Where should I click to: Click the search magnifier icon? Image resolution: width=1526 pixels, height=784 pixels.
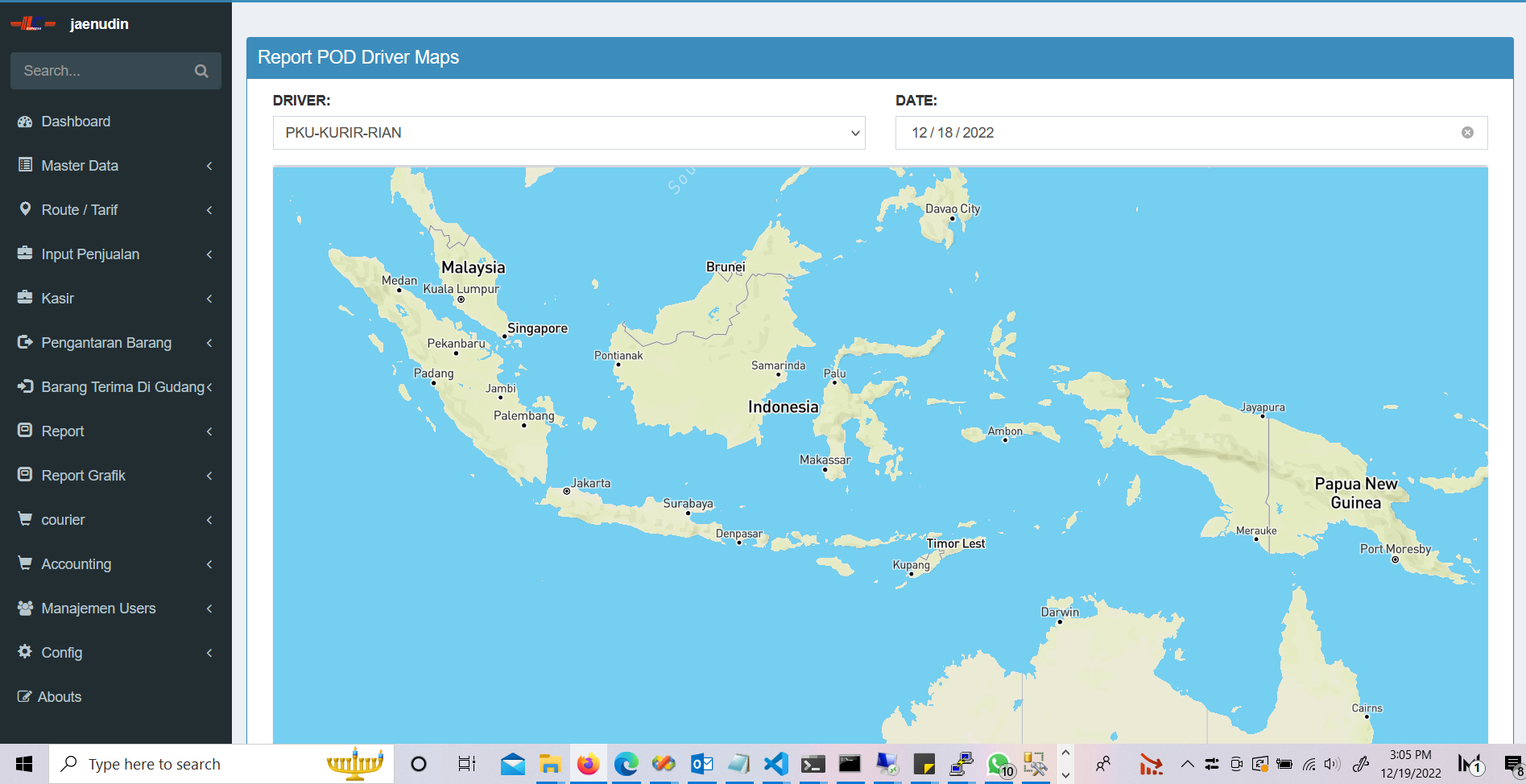201,71
